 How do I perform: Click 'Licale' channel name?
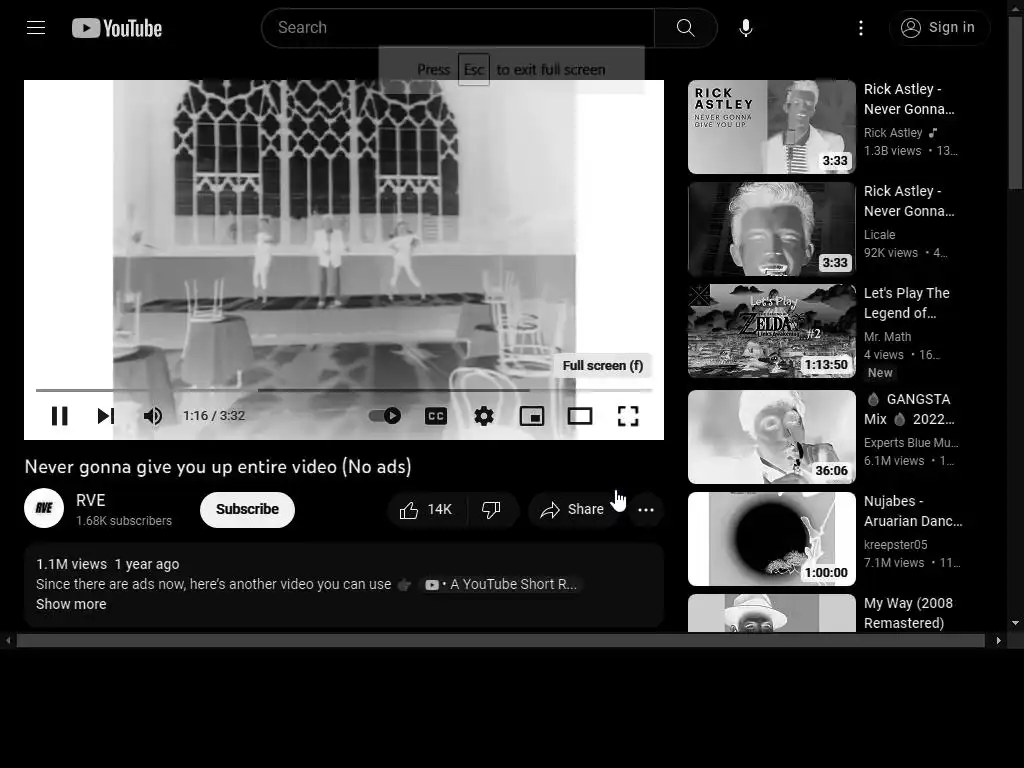880,235
